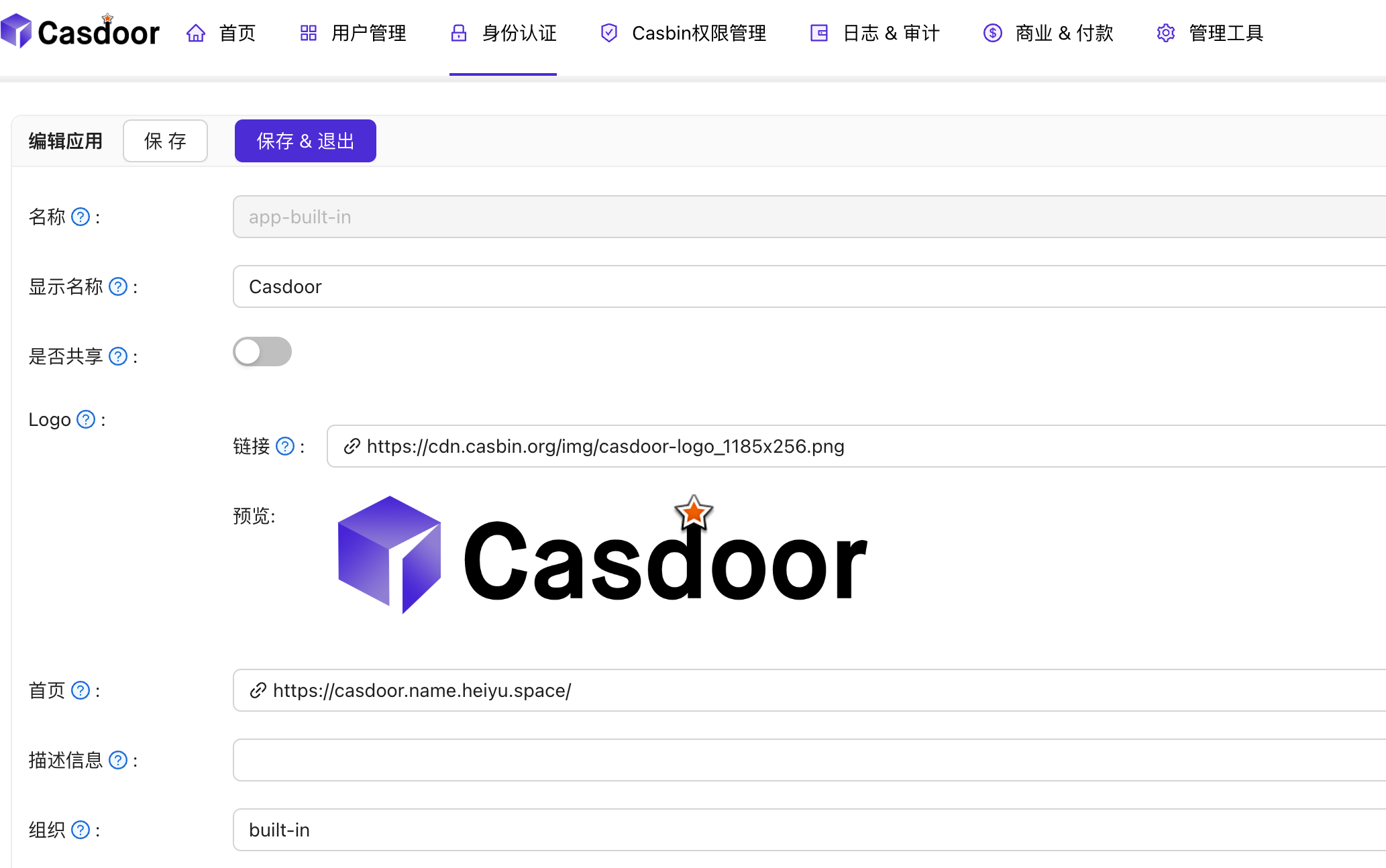Click the help icon beside 链接
The height and width of the screenshot is (868, 1386).
tap(285, 446)
